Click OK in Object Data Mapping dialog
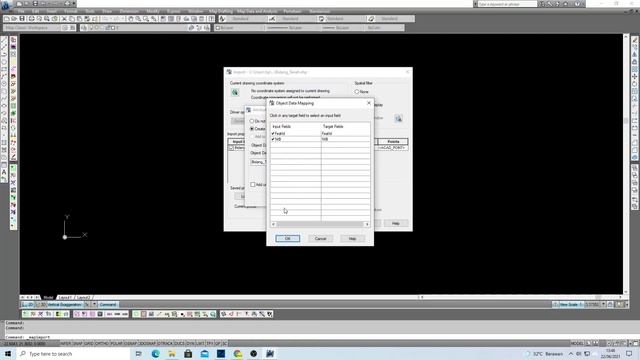Image resolution: width=640 pixels, height=360 pixels. click(x=287, y=238)
